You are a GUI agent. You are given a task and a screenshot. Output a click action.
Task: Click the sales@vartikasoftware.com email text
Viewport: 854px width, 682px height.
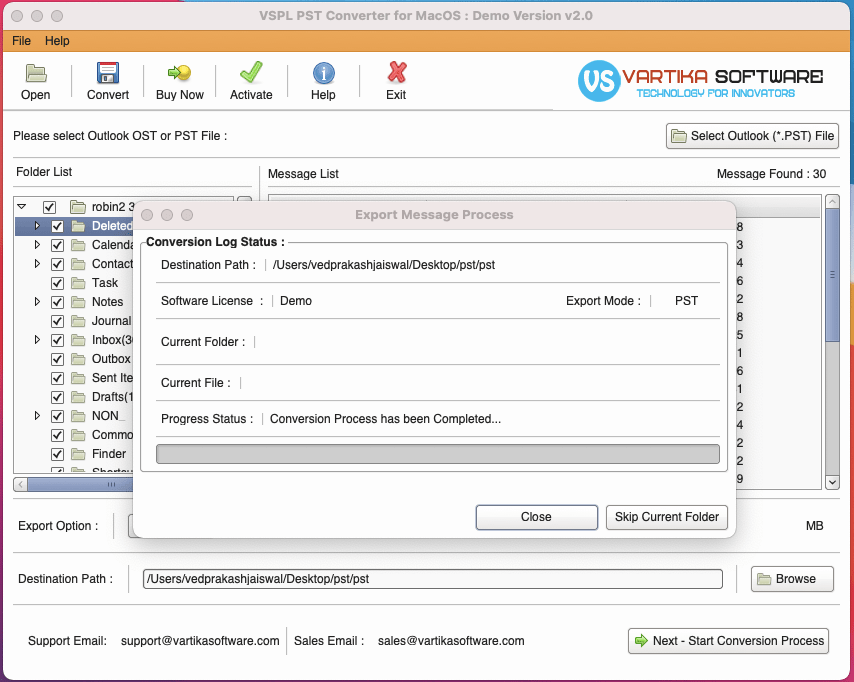(451, 641)
